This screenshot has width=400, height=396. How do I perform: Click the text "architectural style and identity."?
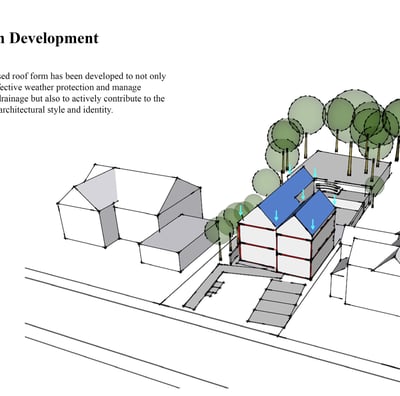(56, 110)
